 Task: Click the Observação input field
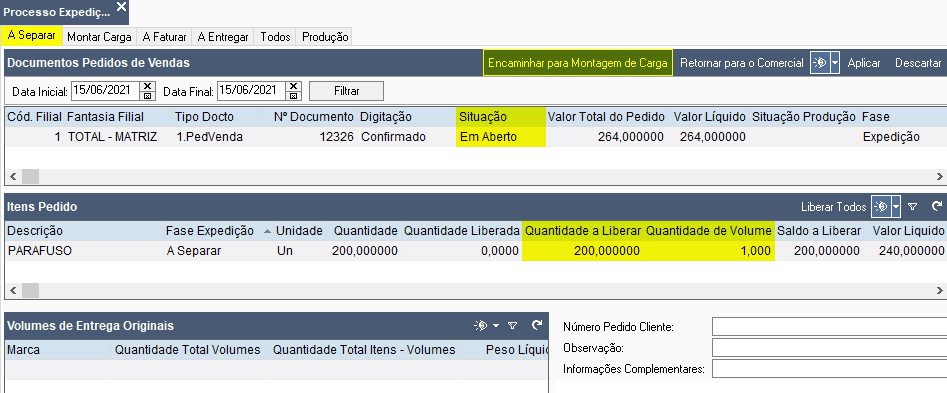829,348
